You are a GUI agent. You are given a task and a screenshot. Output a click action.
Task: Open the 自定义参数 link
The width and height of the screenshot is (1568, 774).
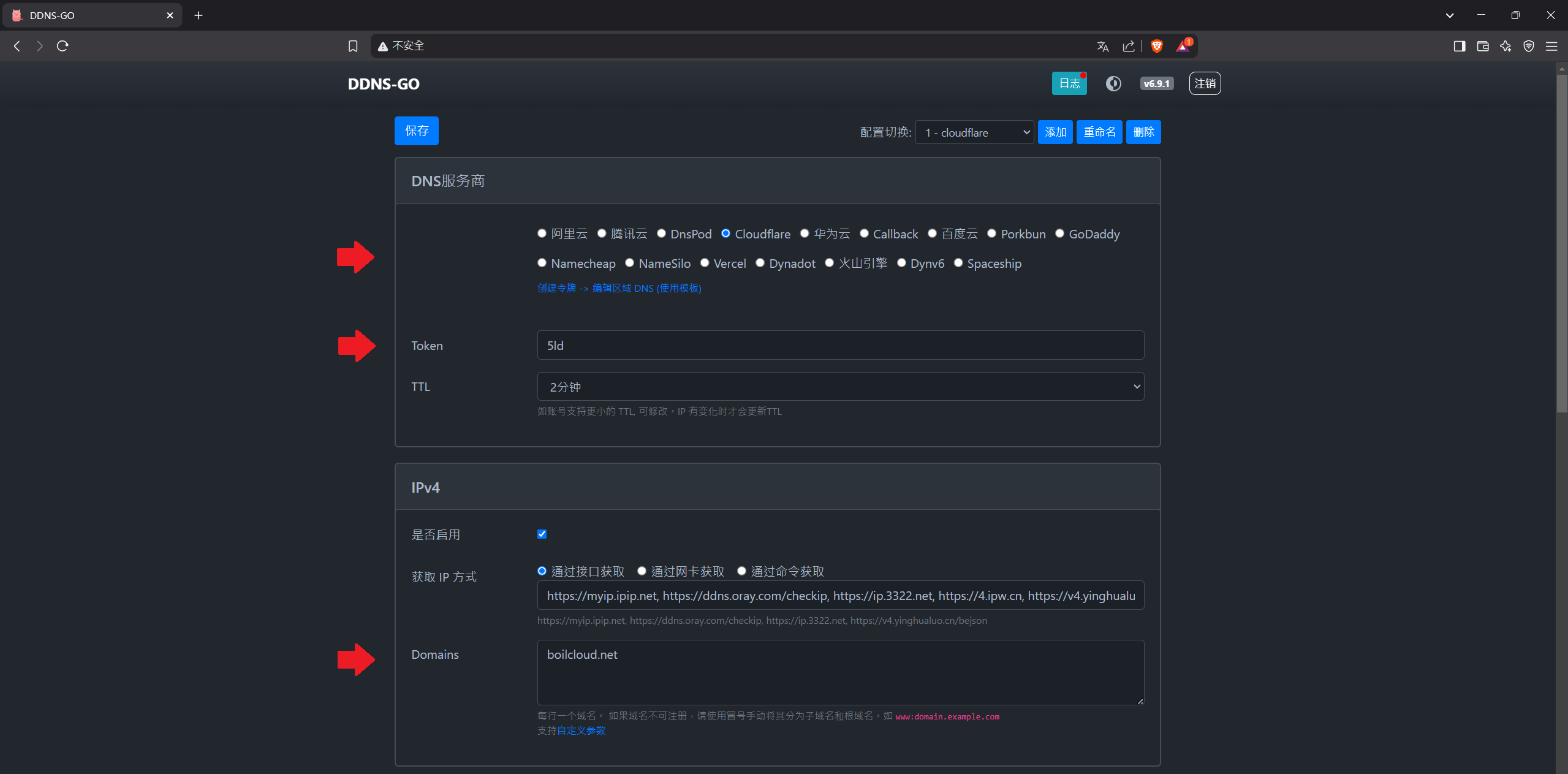[581, 730]
